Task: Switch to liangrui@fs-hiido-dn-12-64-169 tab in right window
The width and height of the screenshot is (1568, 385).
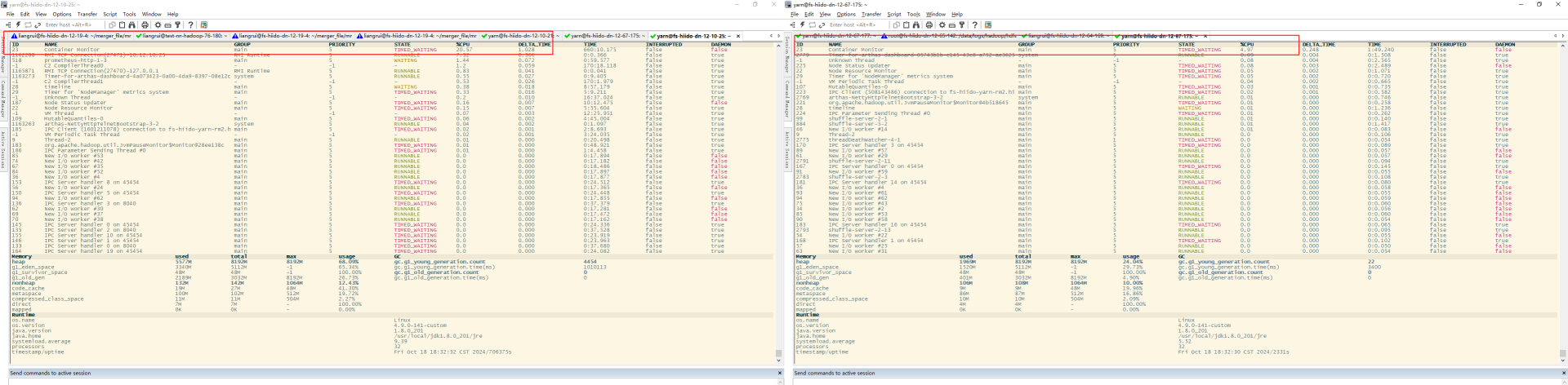Action: click(x=1067, y=36)
